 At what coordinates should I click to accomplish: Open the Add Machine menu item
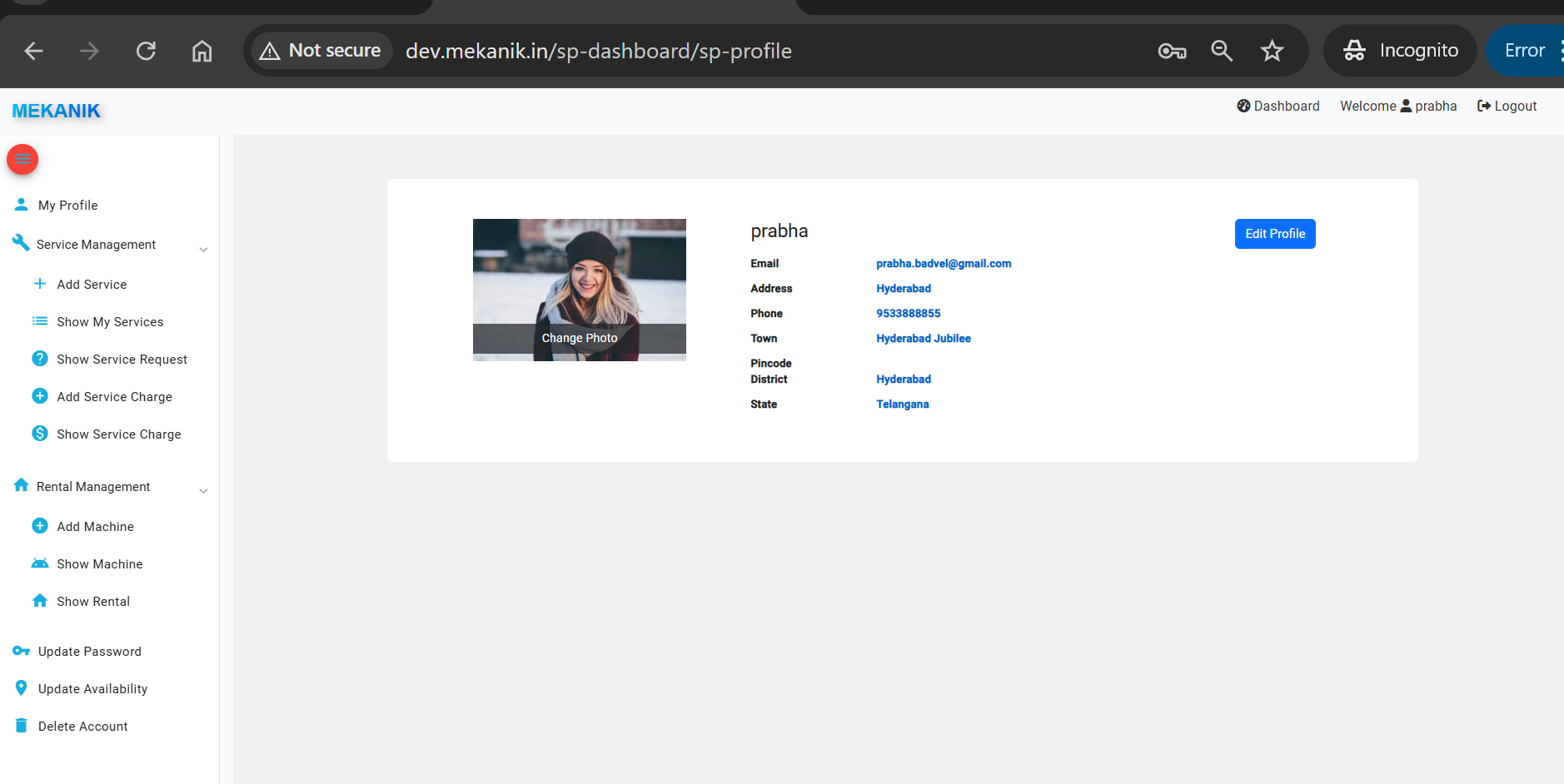pyautogui.click(x=95, y=527)
